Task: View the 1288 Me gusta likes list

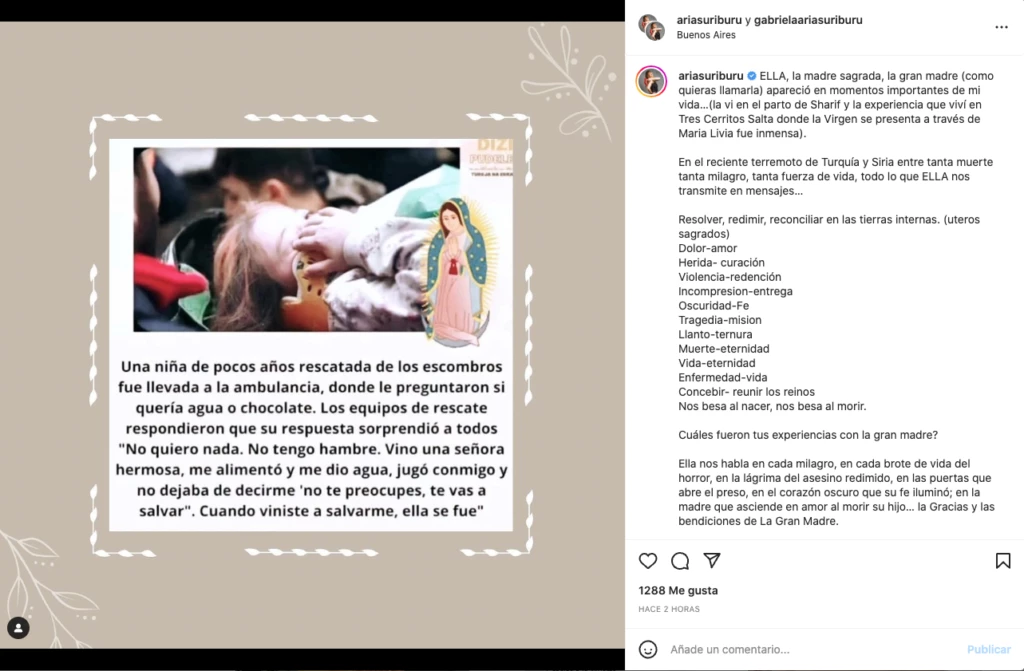Action: (x=678, y=590)
